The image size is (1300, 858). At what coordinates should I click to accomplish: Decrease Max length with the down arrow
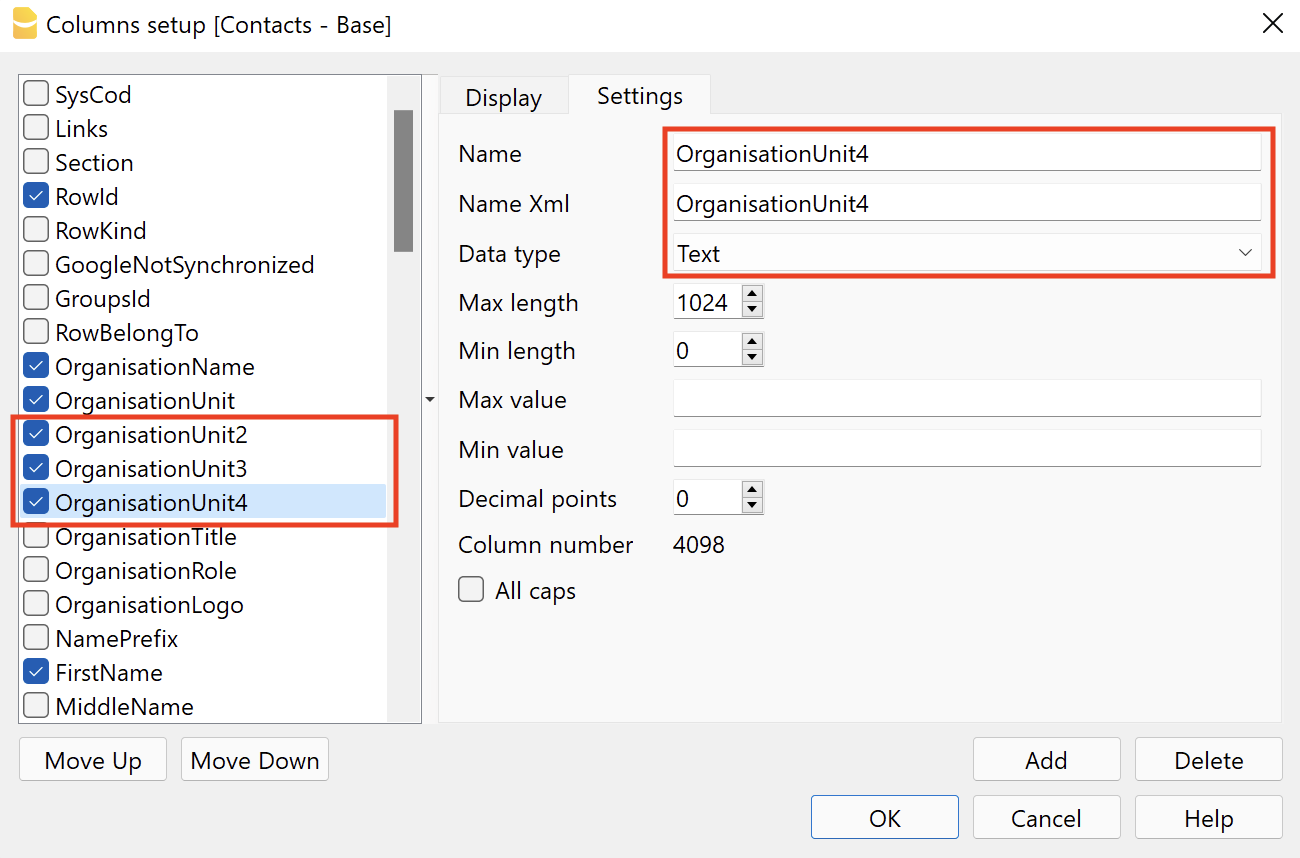tap(752, 310)
